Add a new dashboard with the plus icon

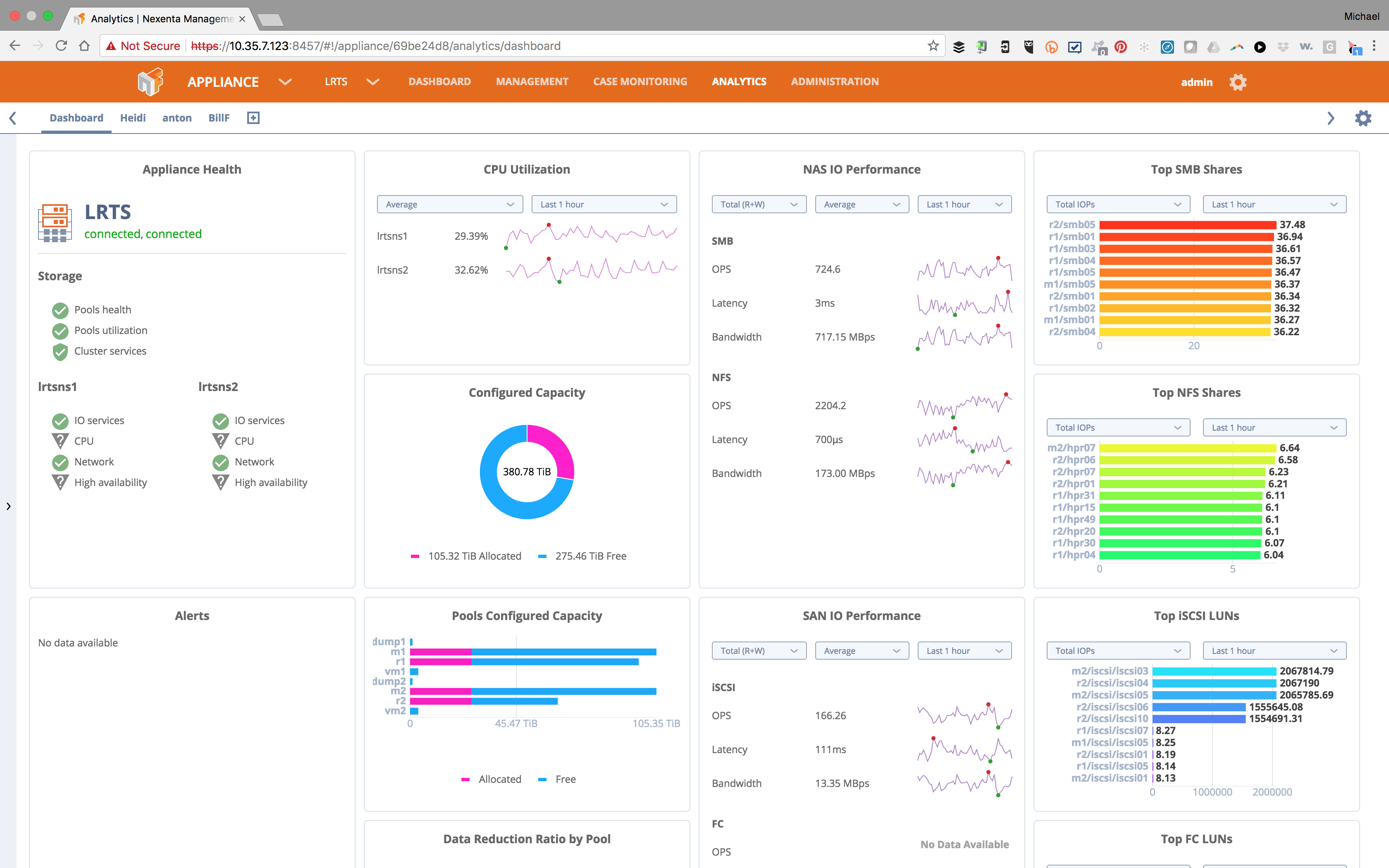tap(253, 118)
